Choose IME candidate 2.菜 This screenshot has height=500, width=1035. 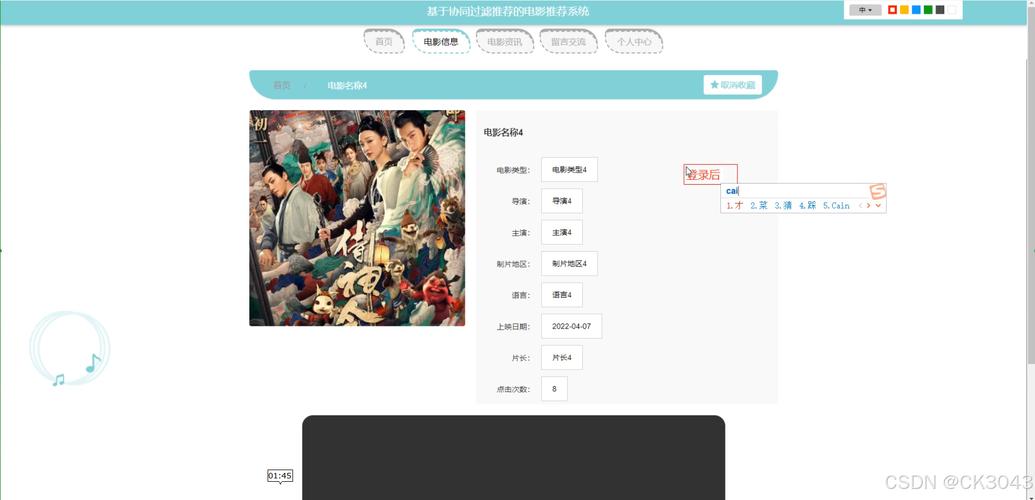pos(759,205)
